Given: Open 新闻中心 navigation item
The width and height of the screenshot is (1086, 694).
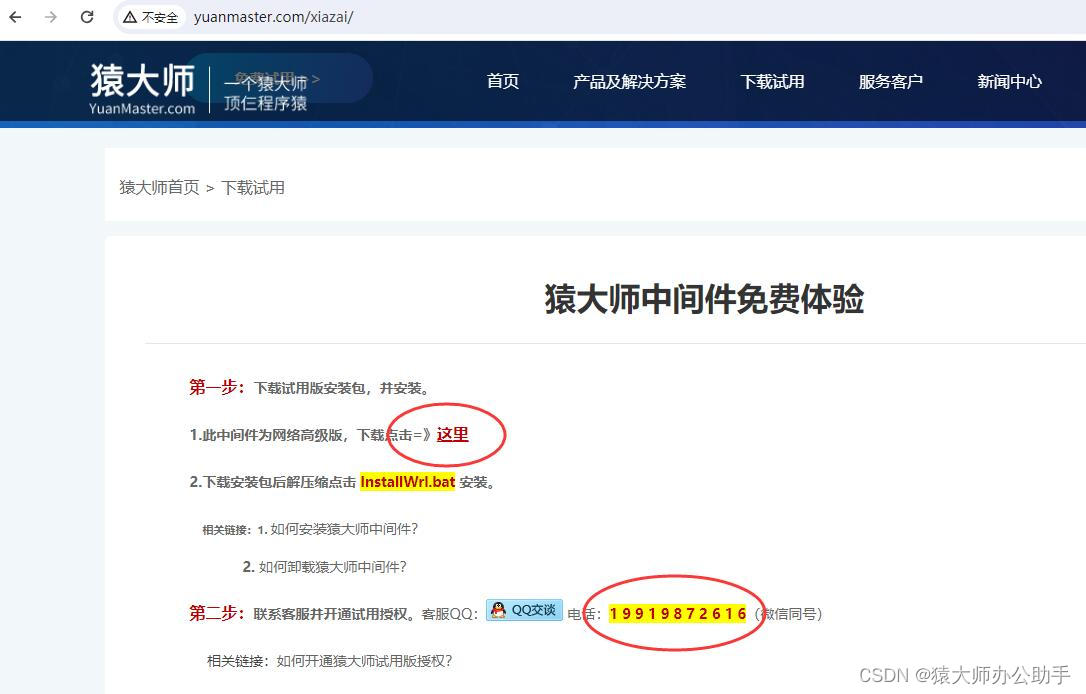Looking at the screenshot, I should [1009, 82].
